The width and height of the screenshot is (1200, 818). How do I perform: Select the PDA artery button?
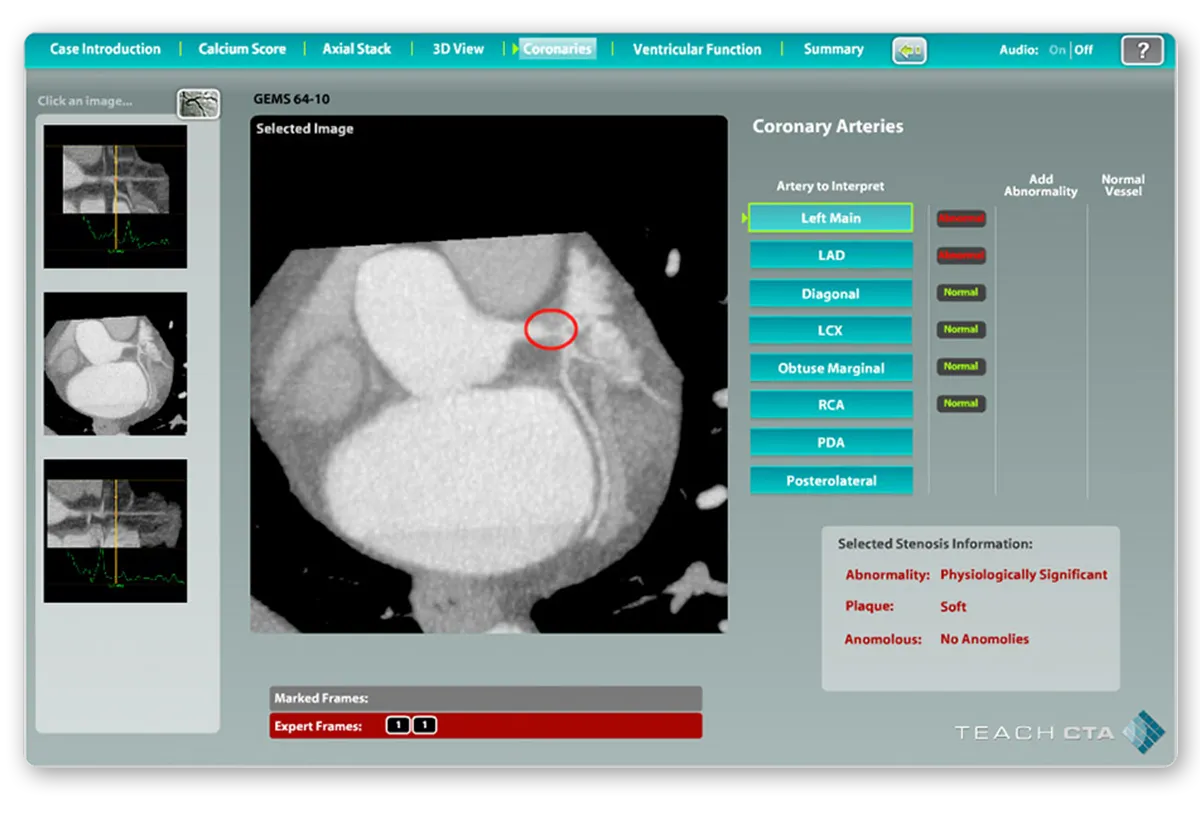click(x=831, y=443)
